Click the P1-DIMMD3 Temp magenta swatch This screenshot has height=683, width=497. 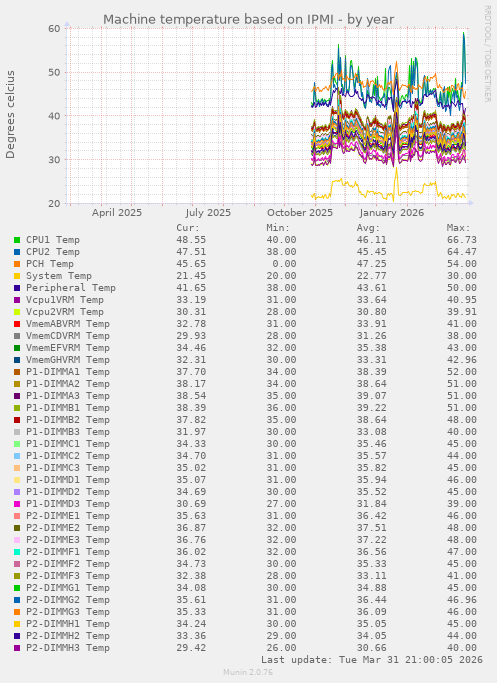[x=17, y=504]
